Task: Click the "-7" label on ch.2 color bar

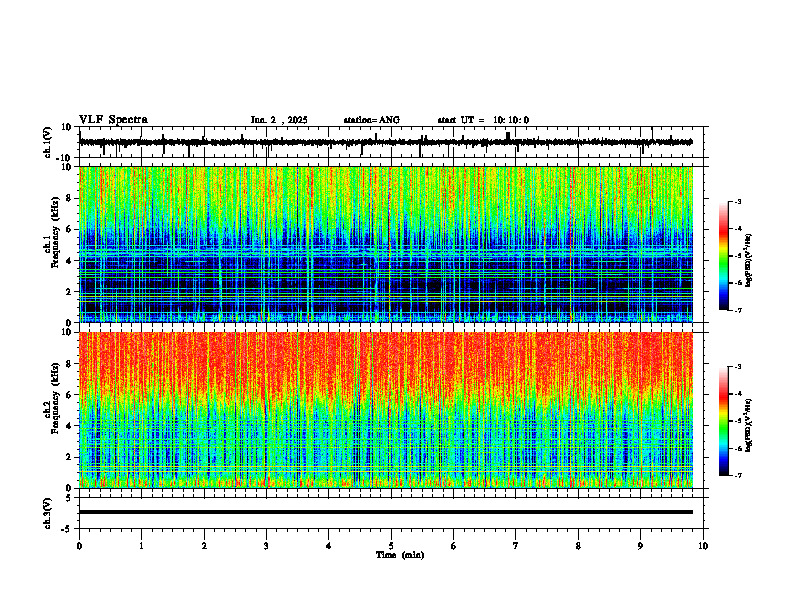Action: [x=738, y=475]
